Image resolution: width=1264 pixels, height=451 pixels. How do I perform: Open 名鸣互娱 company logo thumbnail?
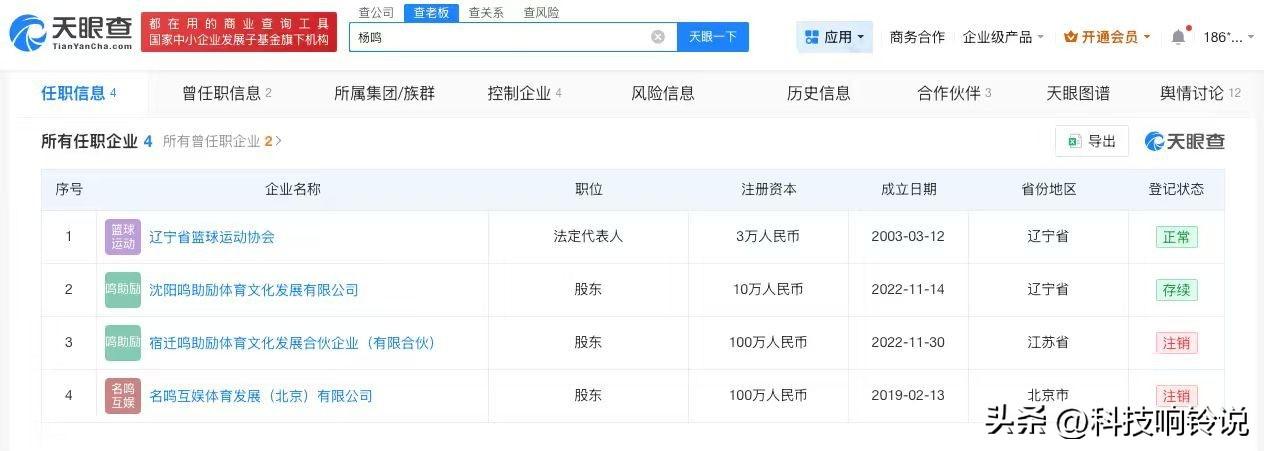point(123,396)
